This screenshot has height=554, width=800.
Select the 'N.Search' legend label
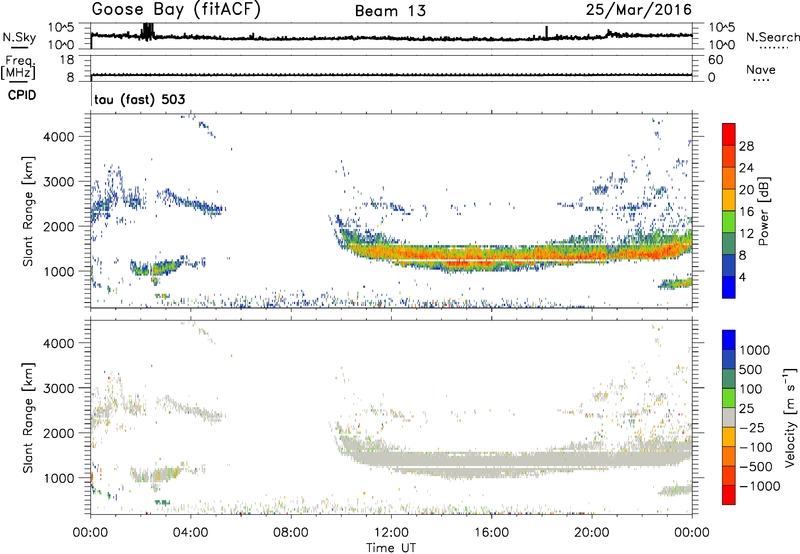(772, 37)
